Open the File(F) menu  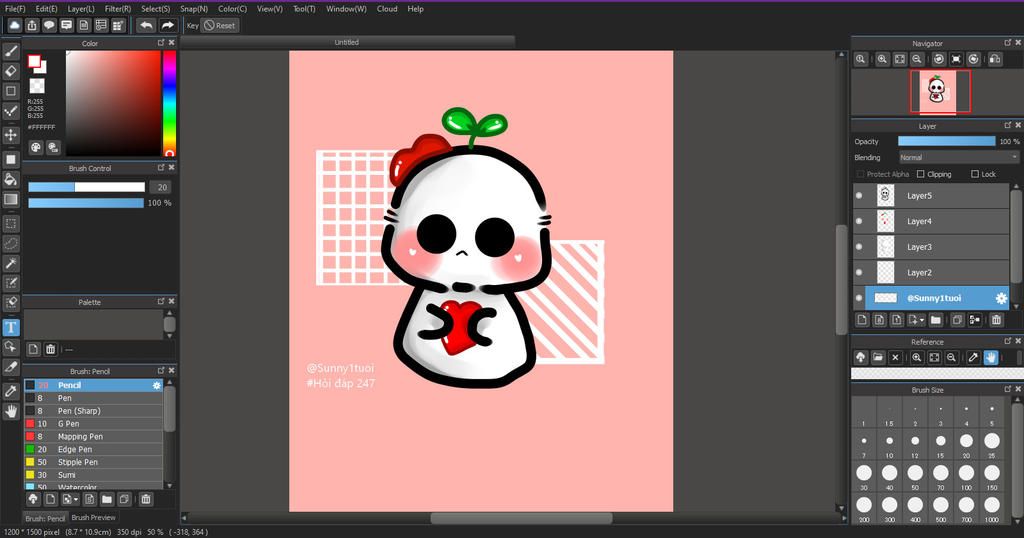tap(15, 9)
